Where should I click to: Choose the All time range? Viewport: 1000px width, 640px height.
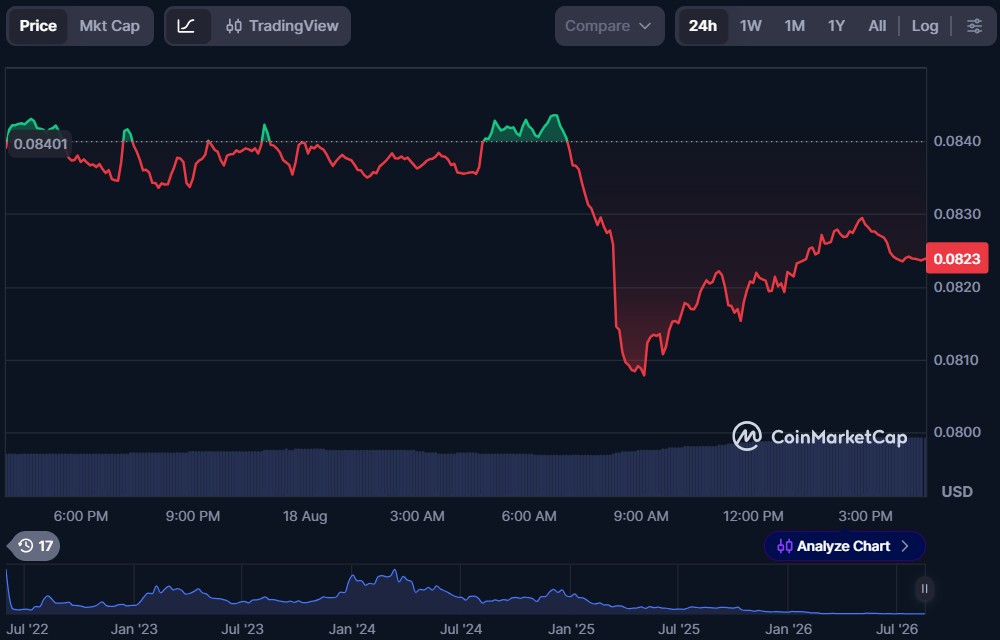coord(877,26)
